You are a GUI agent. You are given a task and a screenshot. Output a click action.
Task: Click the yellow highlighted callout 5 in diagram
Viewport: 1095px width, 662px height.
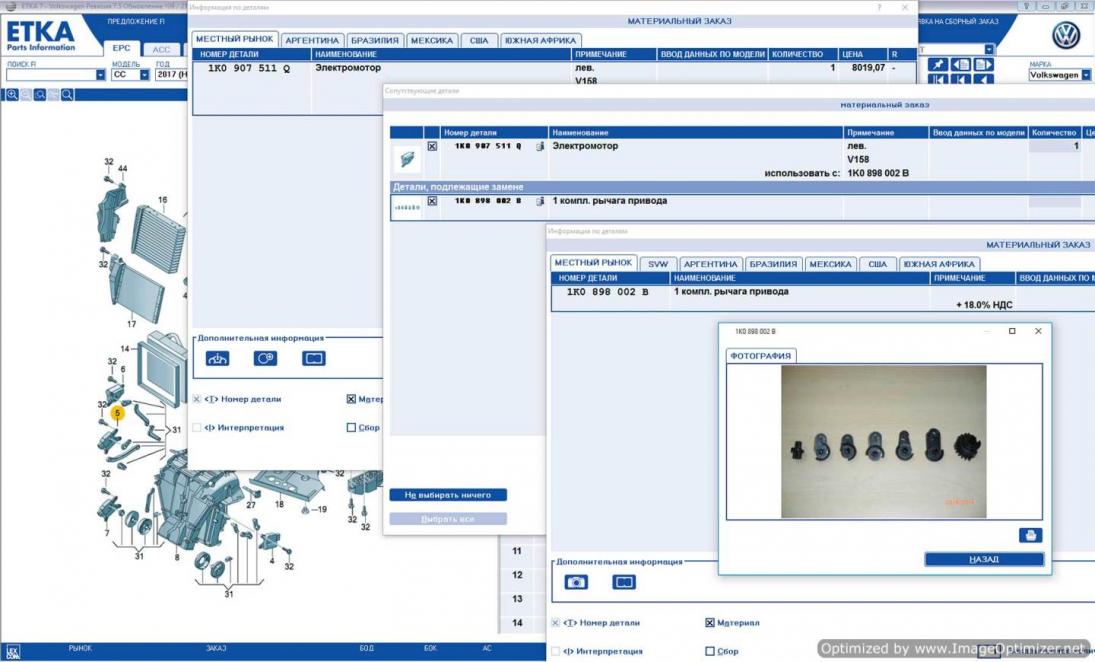tap(117, 413)
